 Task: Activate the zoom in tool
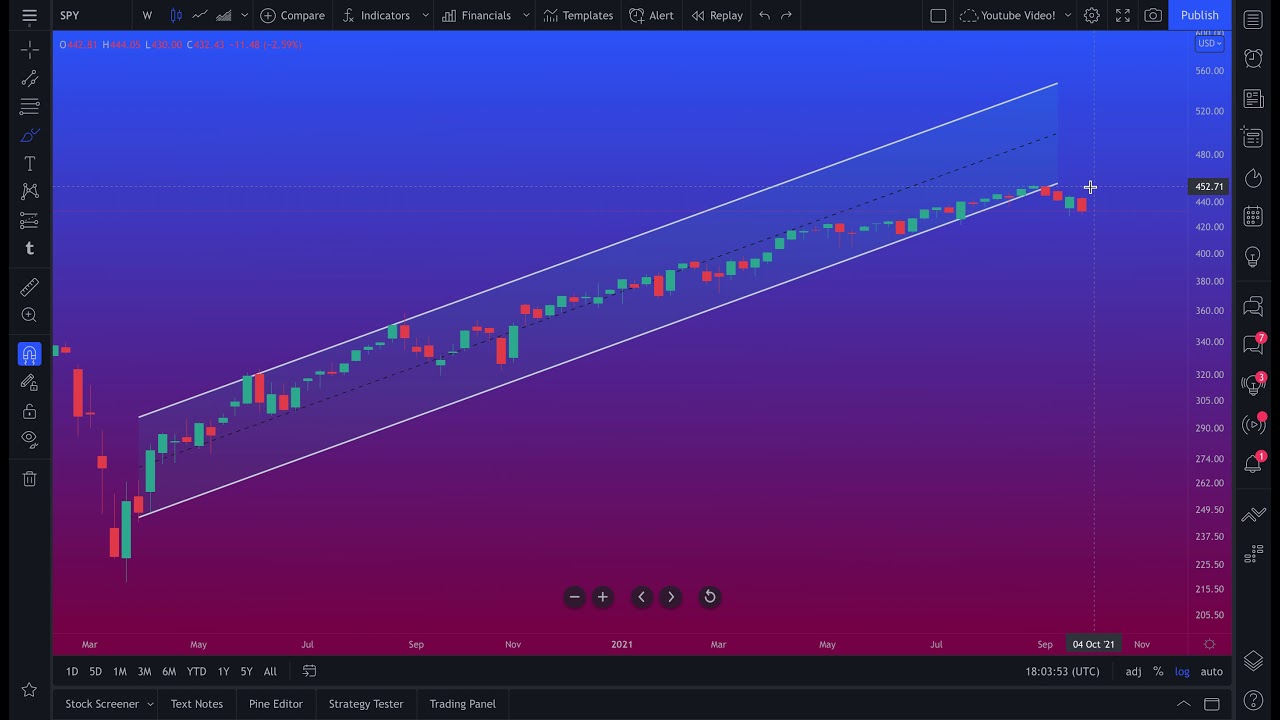pos(29,315)
